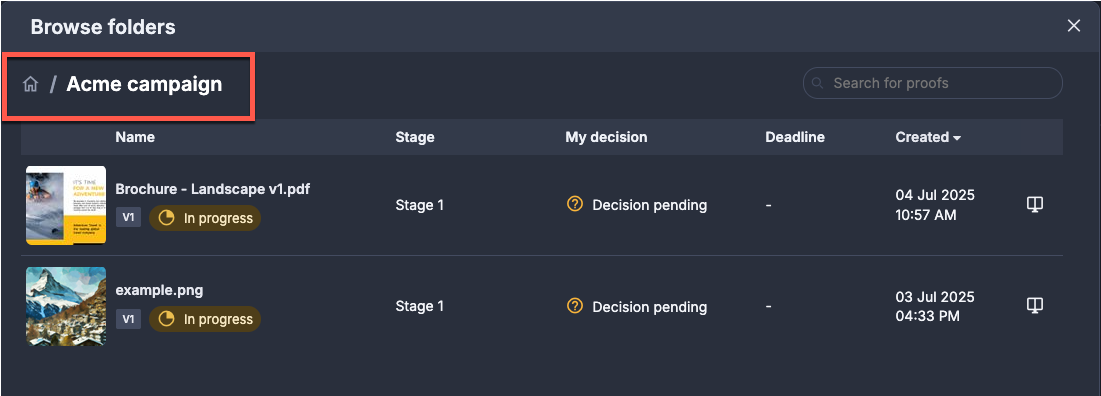Open example.png proof name
The height and width of the screenshot is (396, 1101).
159,290
